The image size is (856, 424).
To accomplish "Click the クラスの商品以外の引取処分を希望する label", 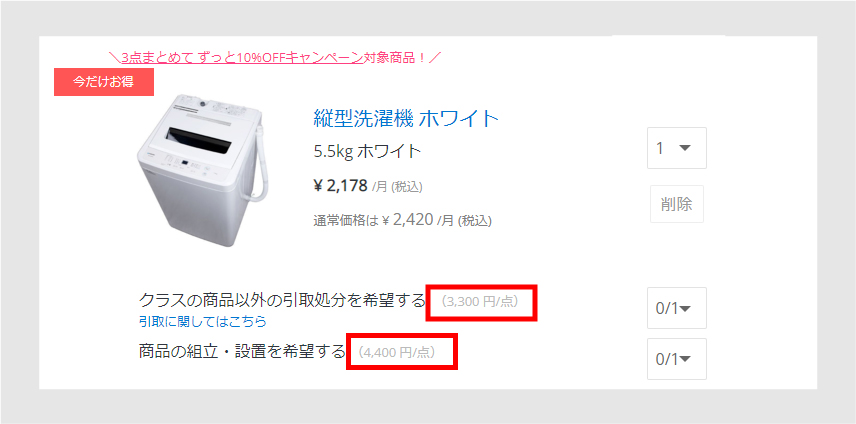I will click(x=282, y=300).
